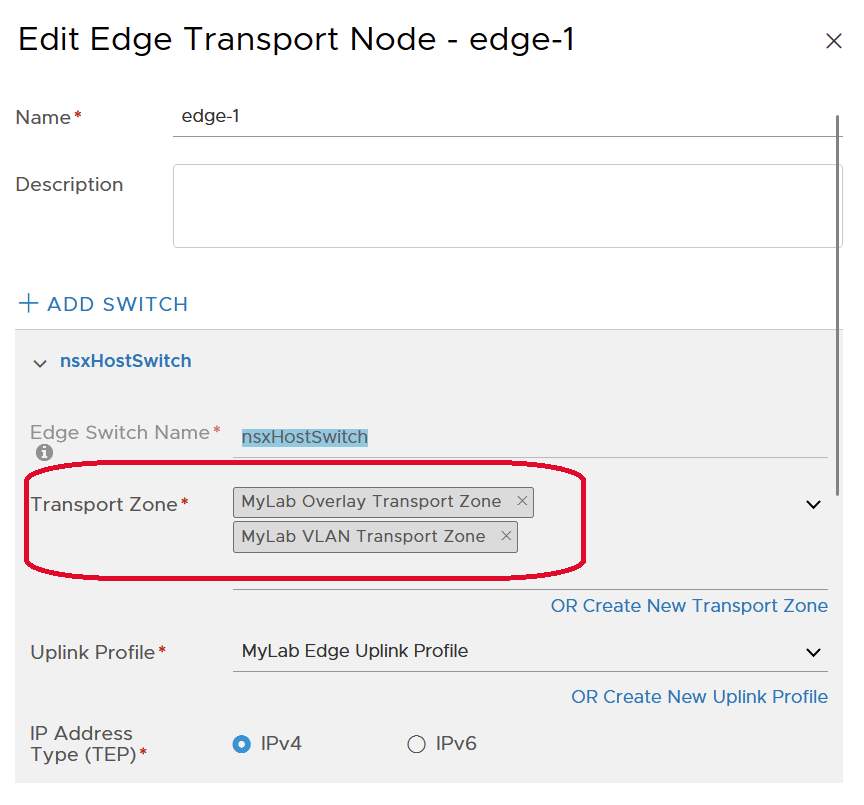Remove MyLab Overlay Transport Zone tag
Screen dimensions: 864x805
(x=522, y=501)
